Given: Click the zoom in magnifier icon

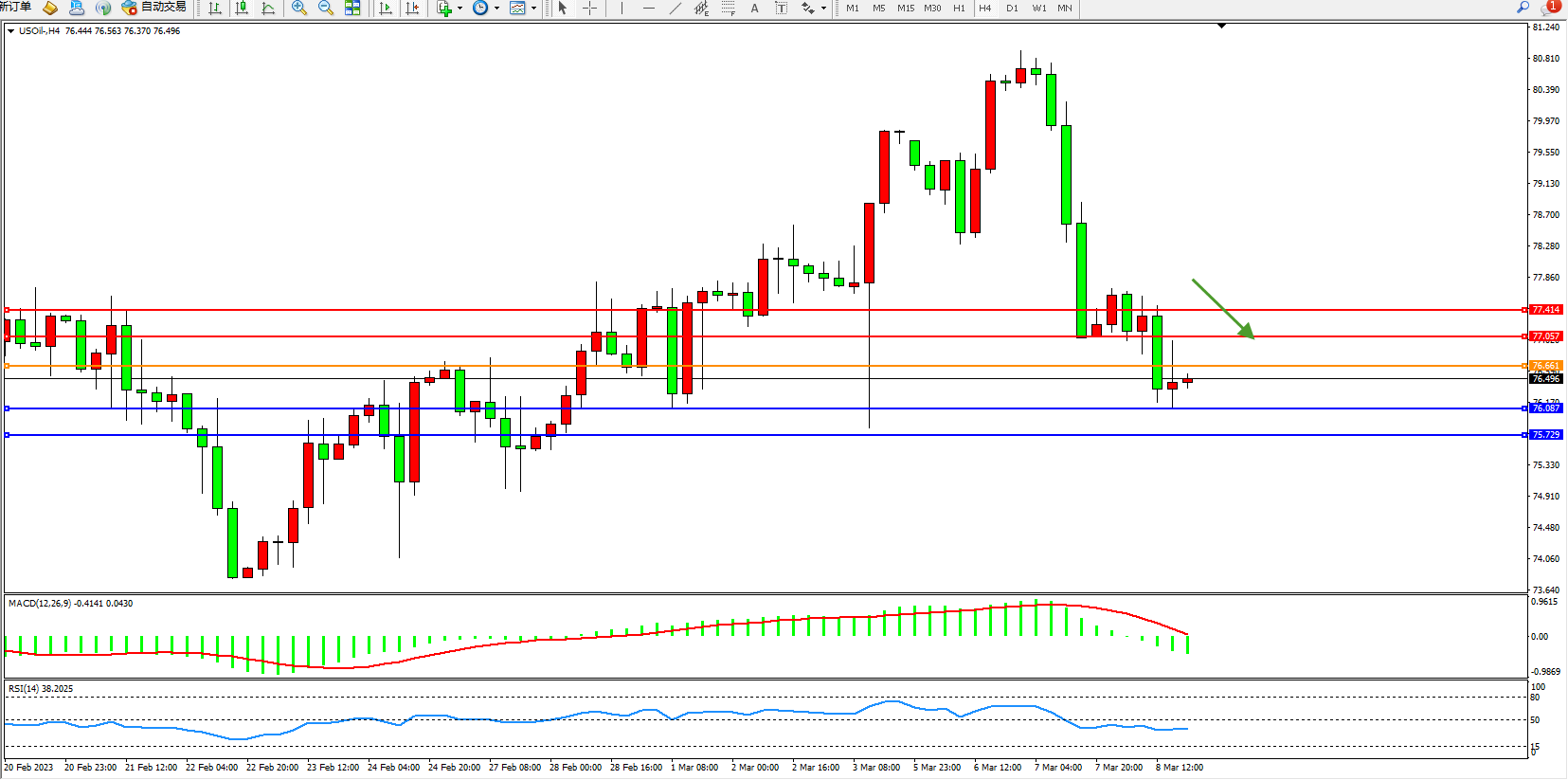Looking at the screenshot, I should pos(299,9).
